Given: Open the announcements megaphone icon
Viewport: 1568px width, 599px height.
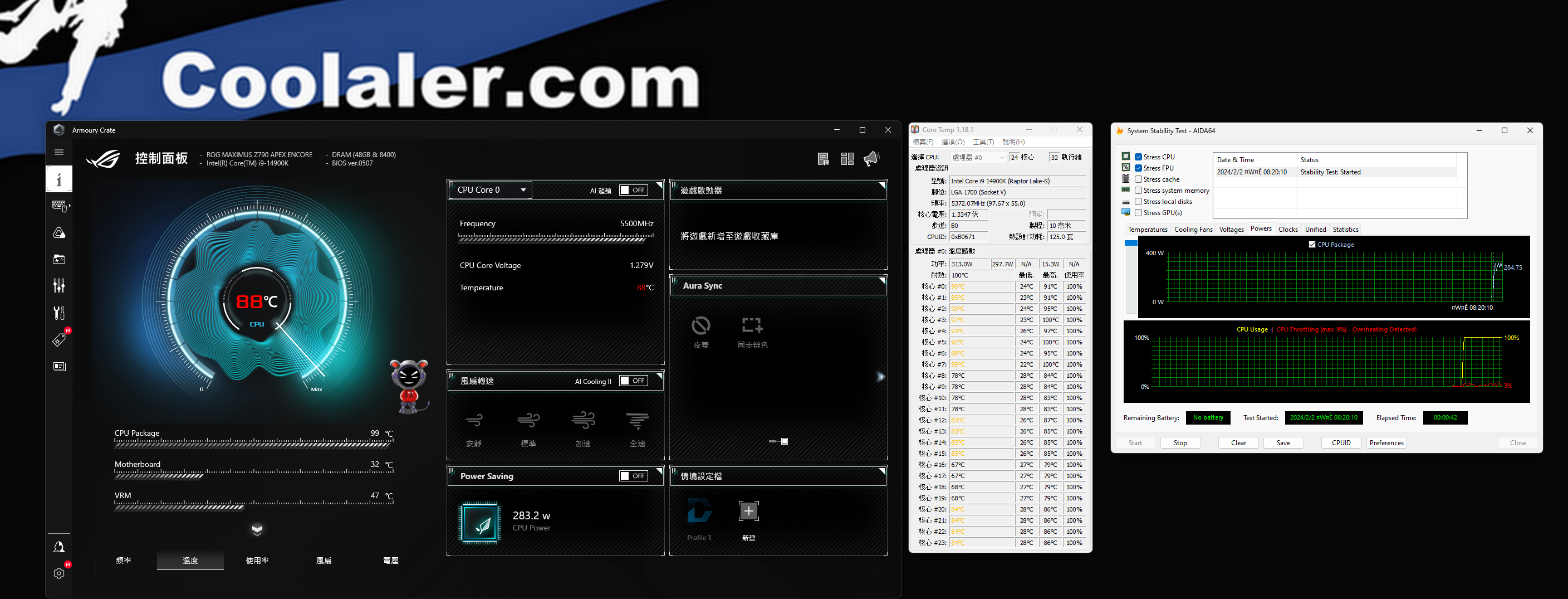Looking at the screenshot, I should pos(871,159).
